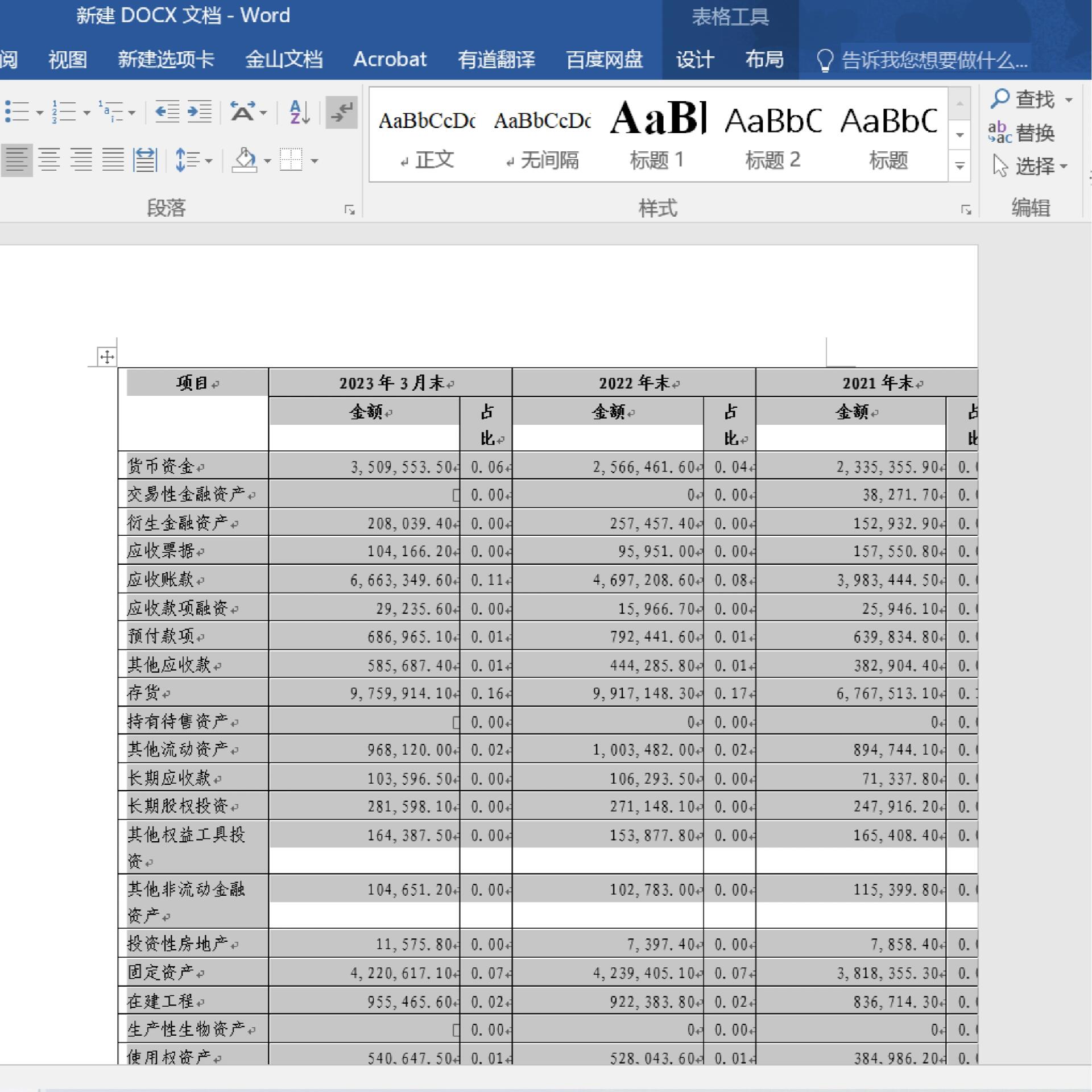Viewport: 1092px width, 1092px height.
Task: Apply the 标题 1 style
Action: [658, 135]
